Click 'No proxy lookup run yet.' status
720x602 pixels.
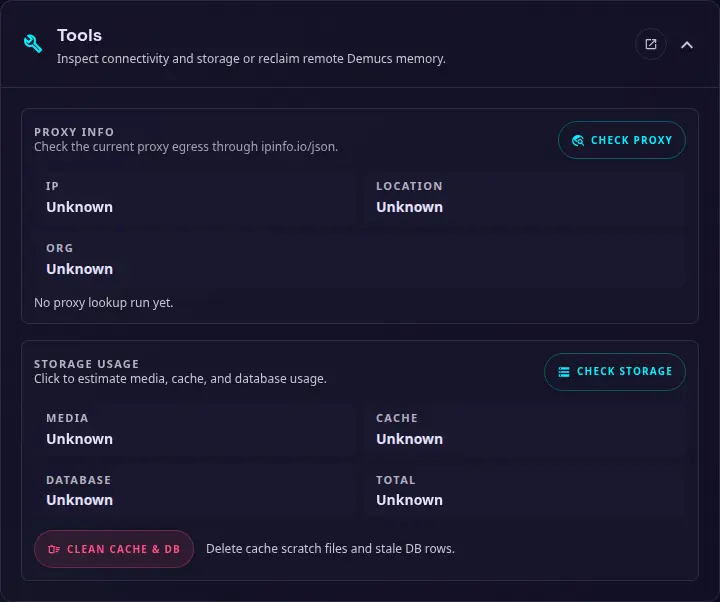[104, 303]
